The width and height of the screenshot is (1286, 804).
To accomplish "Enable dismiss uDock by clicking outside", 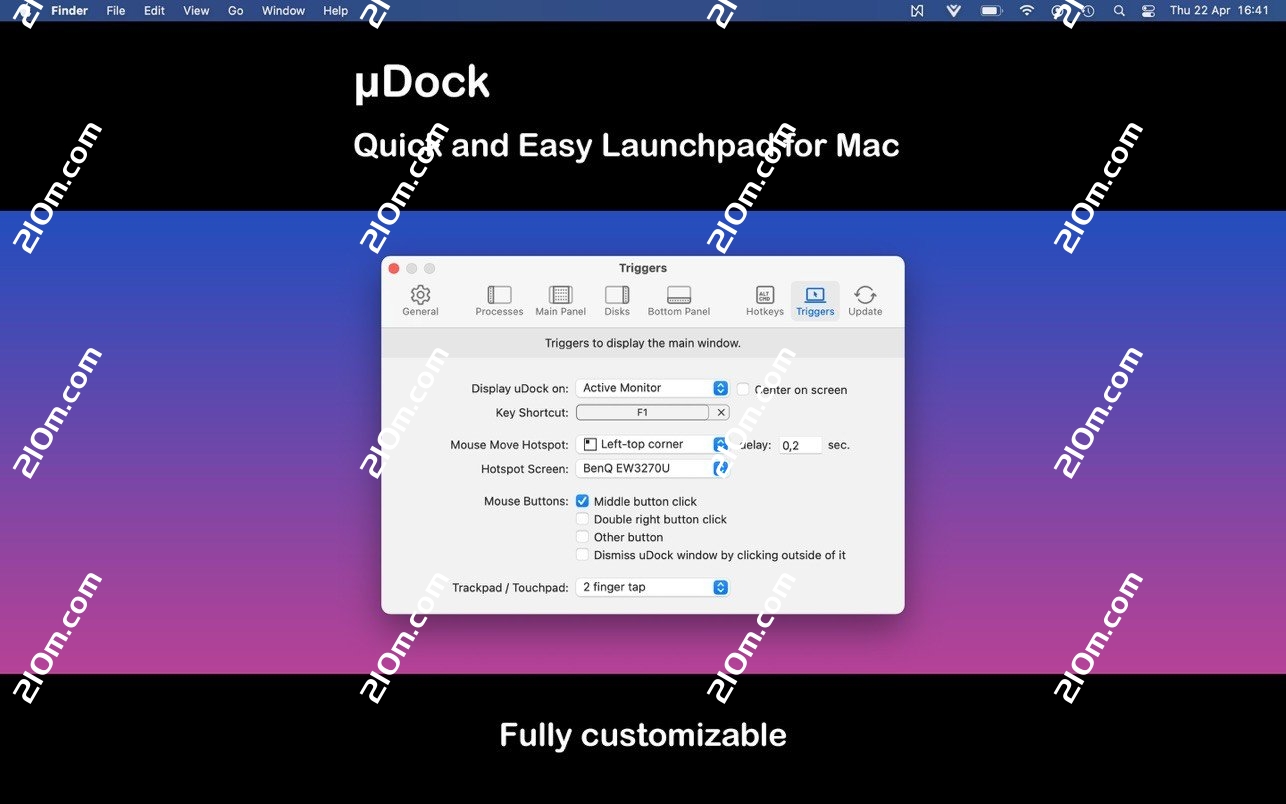I will point(582,555).
